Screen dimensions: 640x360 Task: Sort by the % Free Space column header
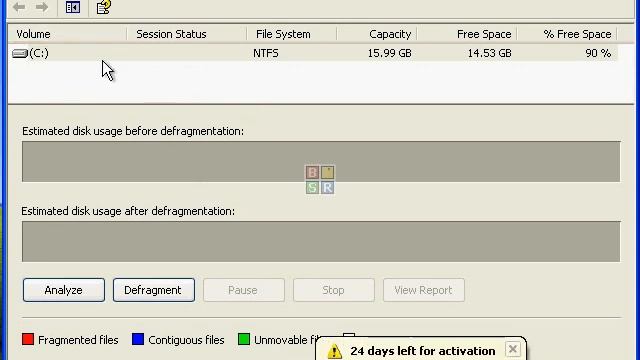[x=567, y=34]
